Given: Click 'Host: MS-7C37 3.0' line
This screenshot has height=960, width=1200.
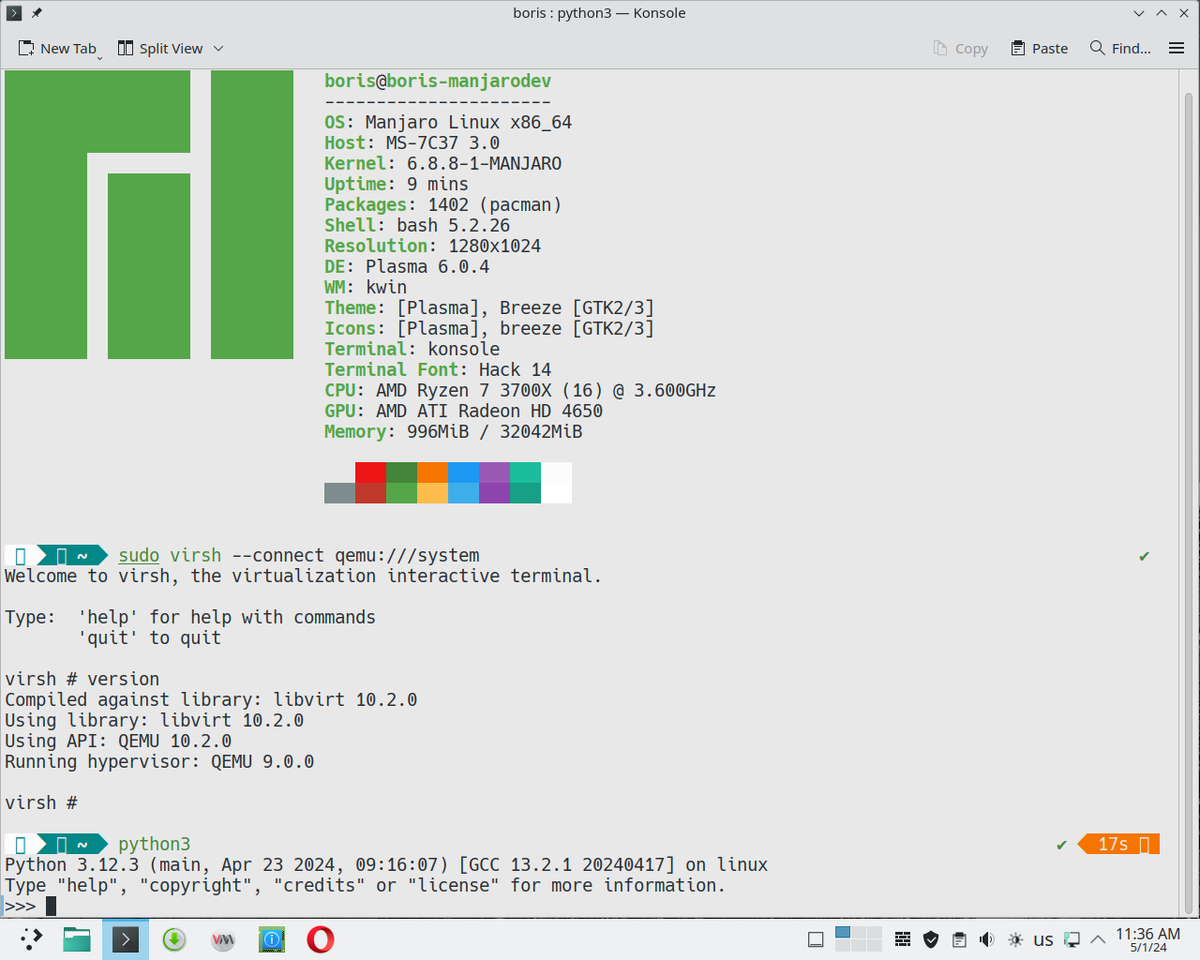Looking at the screenshot, I should (412, 143).
